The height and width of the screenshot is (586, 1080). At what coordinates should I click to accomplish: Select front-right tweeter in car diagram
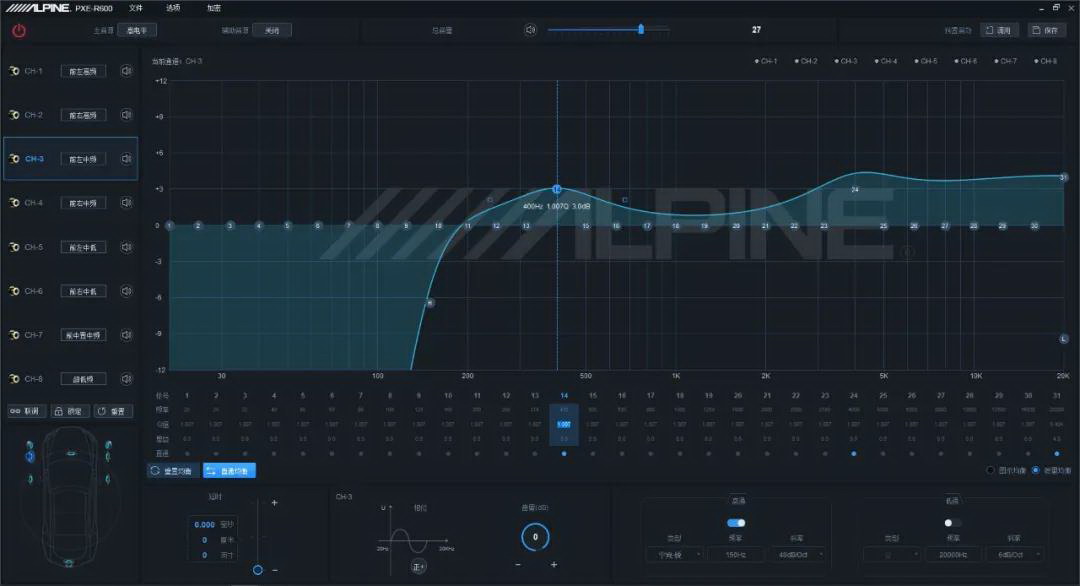pyautogui.click(x=108, y=445)
